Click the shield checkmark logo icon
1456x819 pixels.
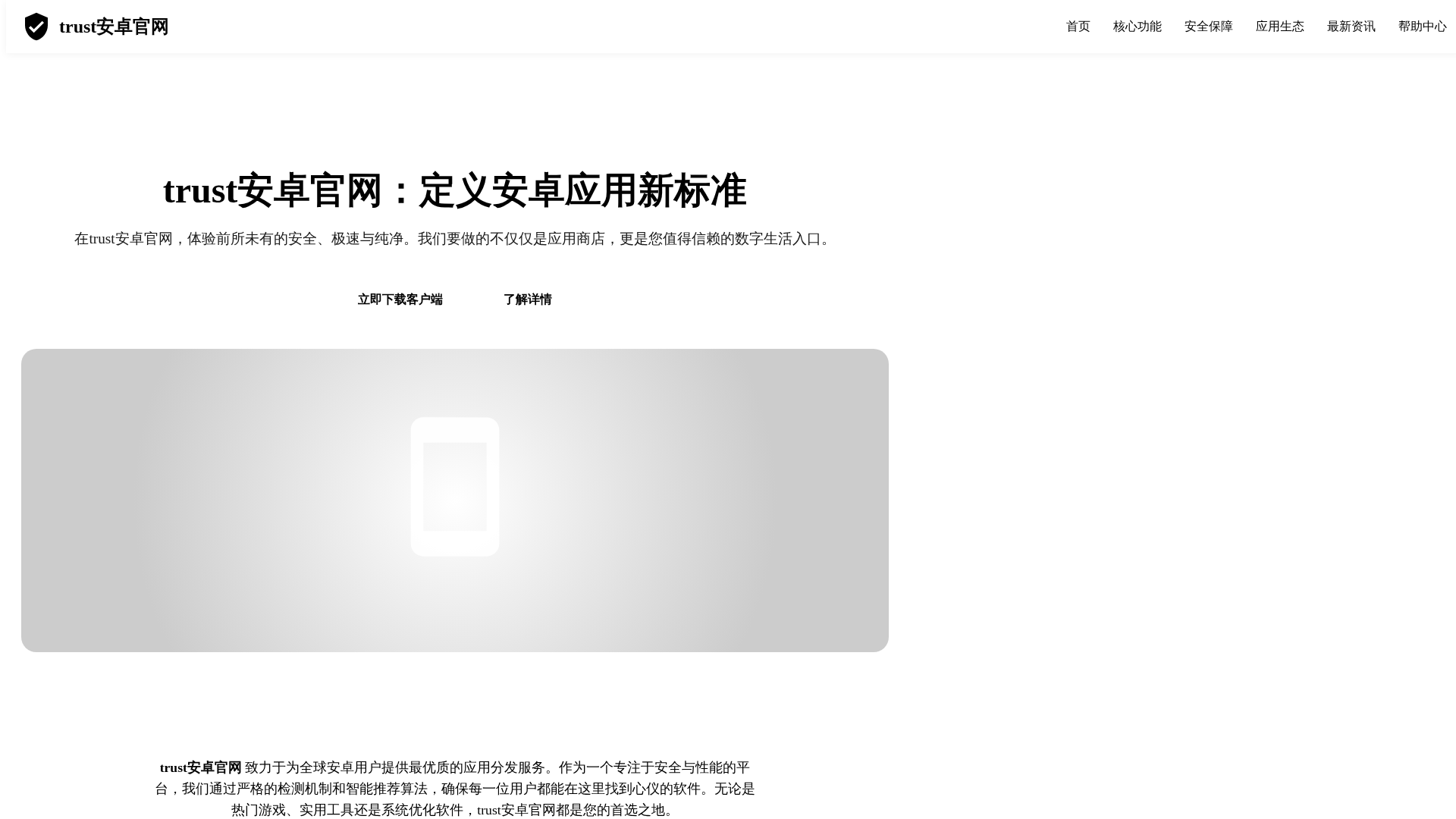[36, 27]
